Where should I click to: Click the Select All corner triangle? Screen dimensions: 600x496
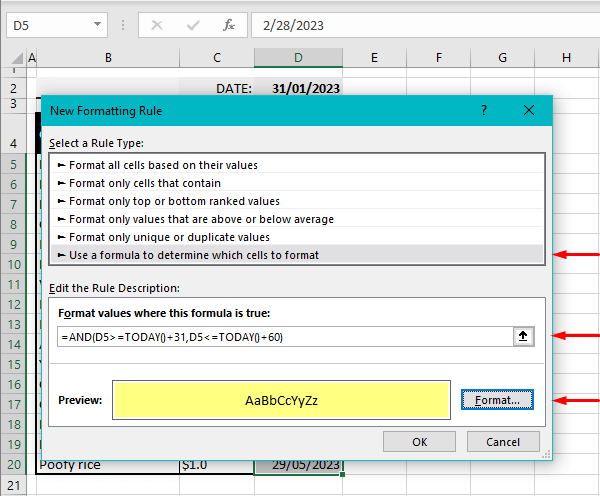[17, 58]
